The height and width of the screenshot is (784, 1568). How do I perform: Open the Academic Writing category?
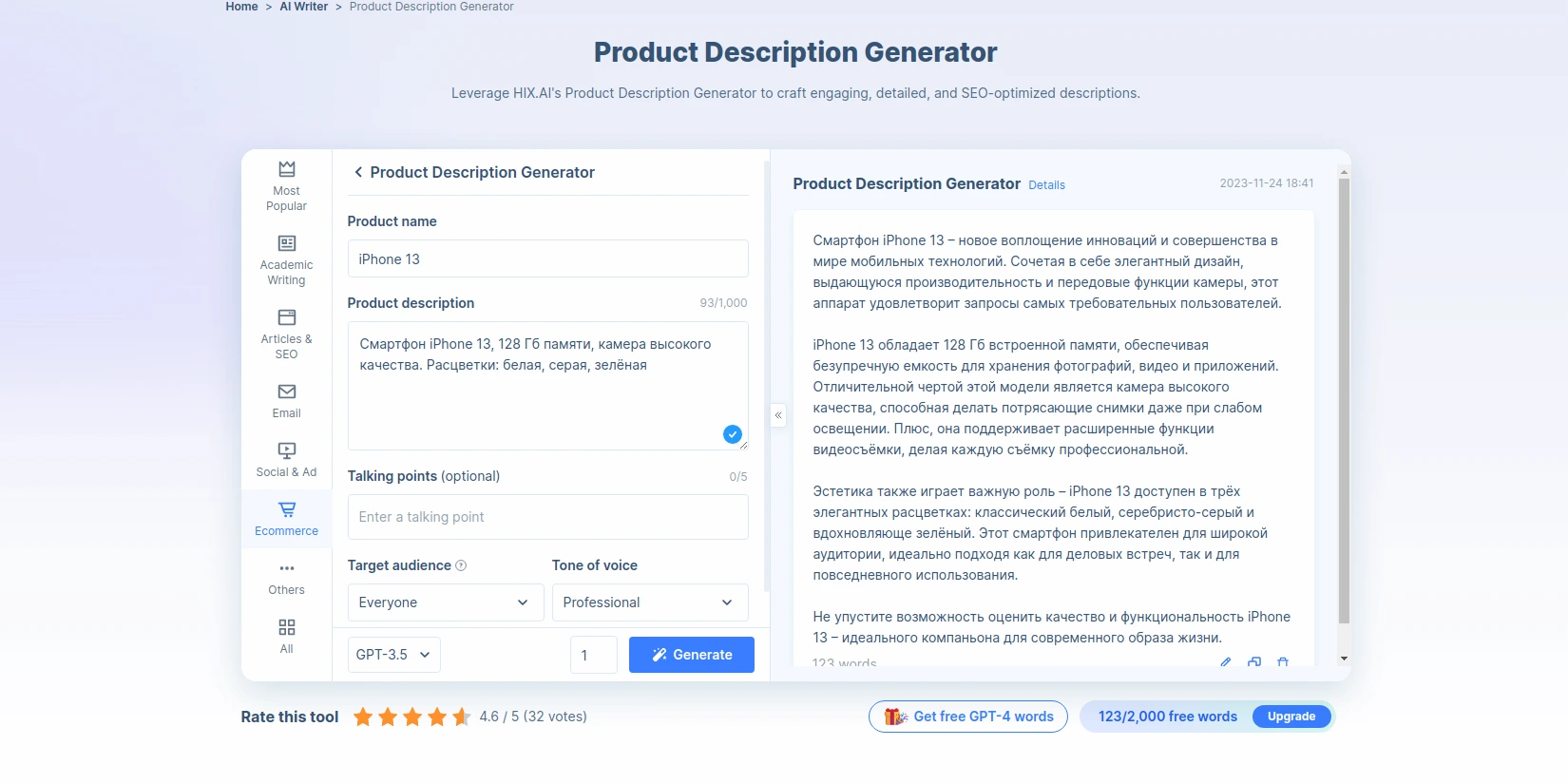click(286, 259)
